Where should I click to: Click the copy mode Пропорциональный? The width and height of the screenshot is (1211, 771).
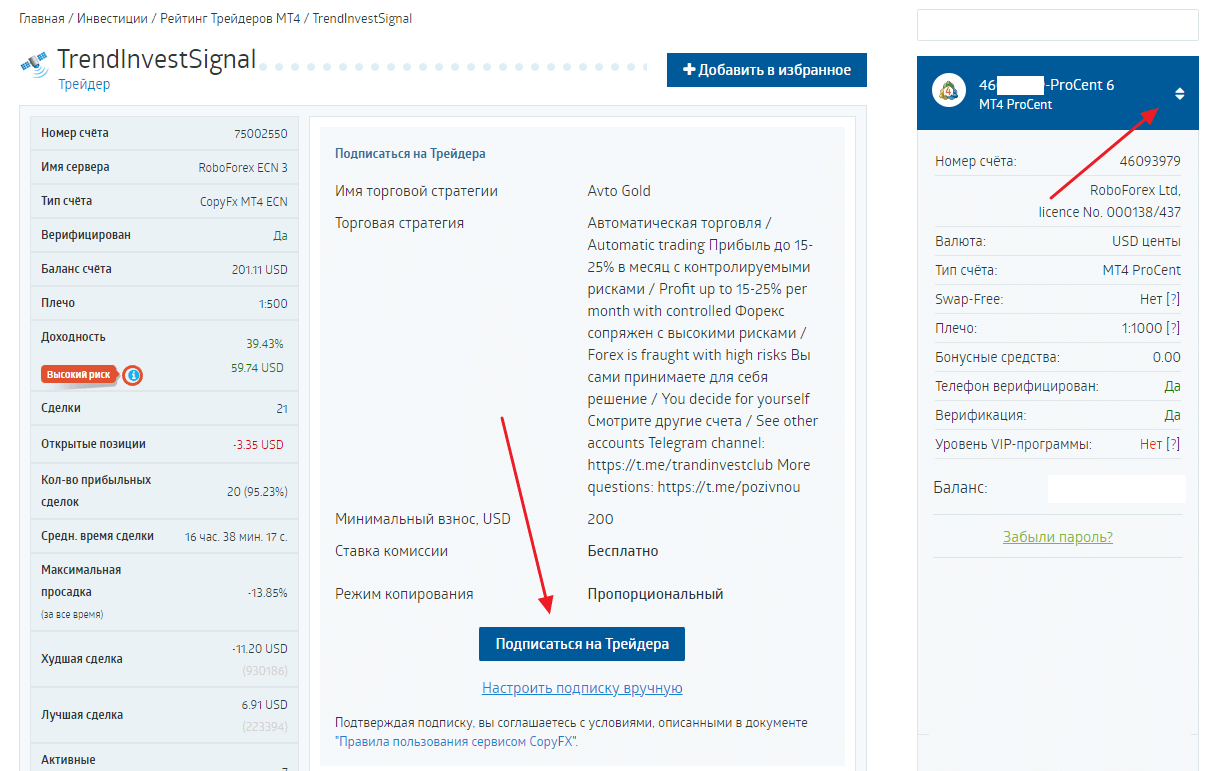pos(655,594)
